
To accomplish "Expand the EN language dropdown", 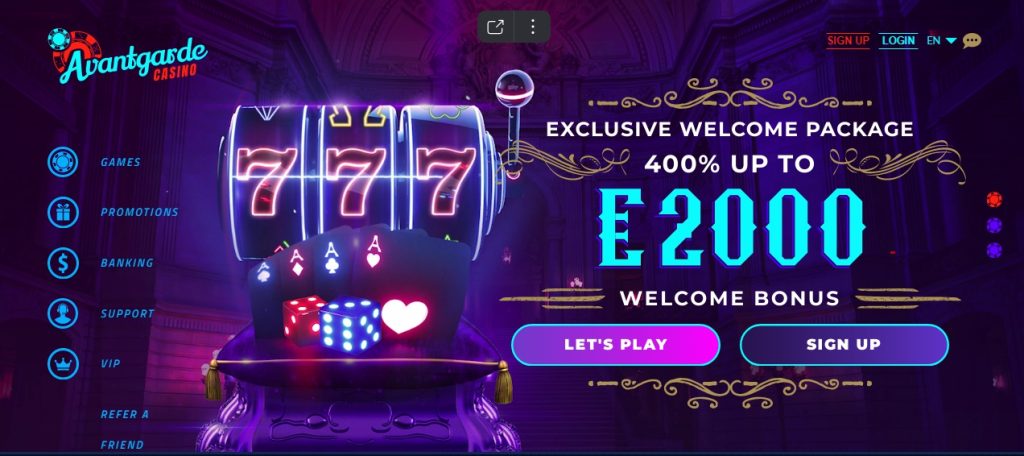I will [941, 41].
